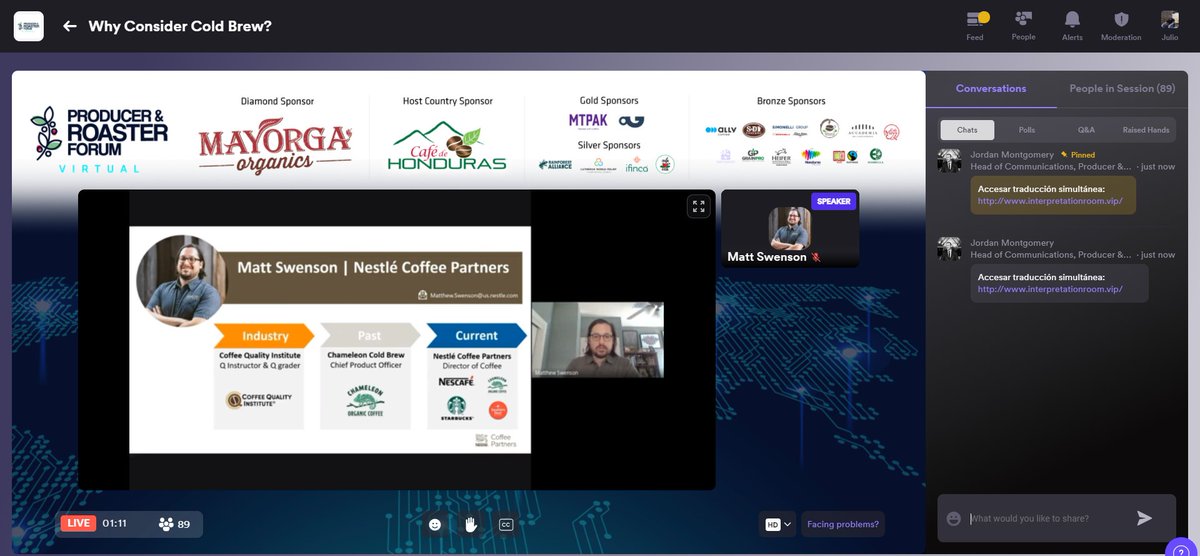Click the Producer & Roaster Forum app logo
Viewport: 1200px width, 556px height.
[28, 26]
